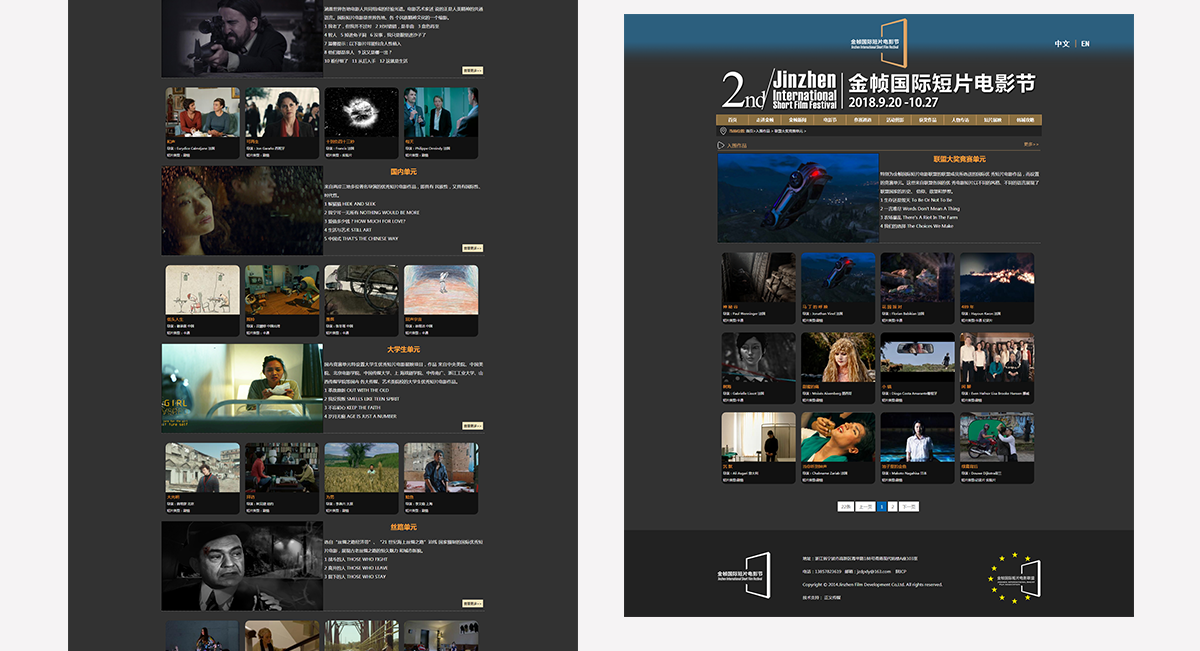Click the play triangle icon beside 入围作品
Image resolution: width=1200 pixels, height=651 pixels.
pyautogui.click(x=721, y=145)
